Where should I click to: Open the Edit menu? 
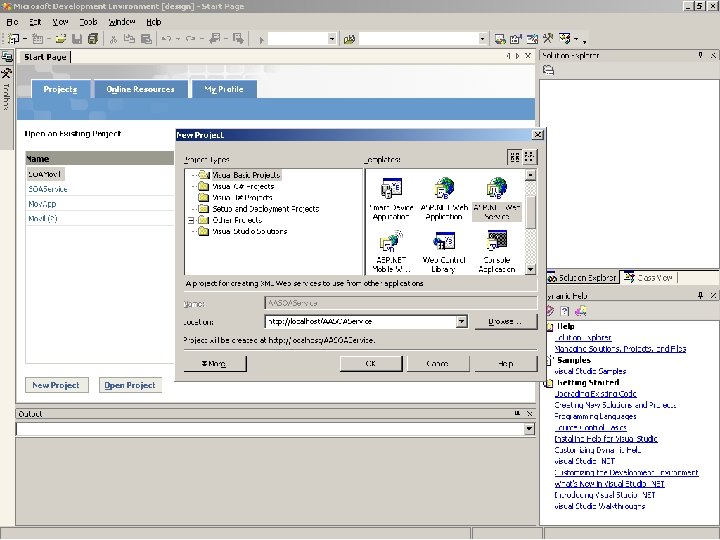pos(35,22)
